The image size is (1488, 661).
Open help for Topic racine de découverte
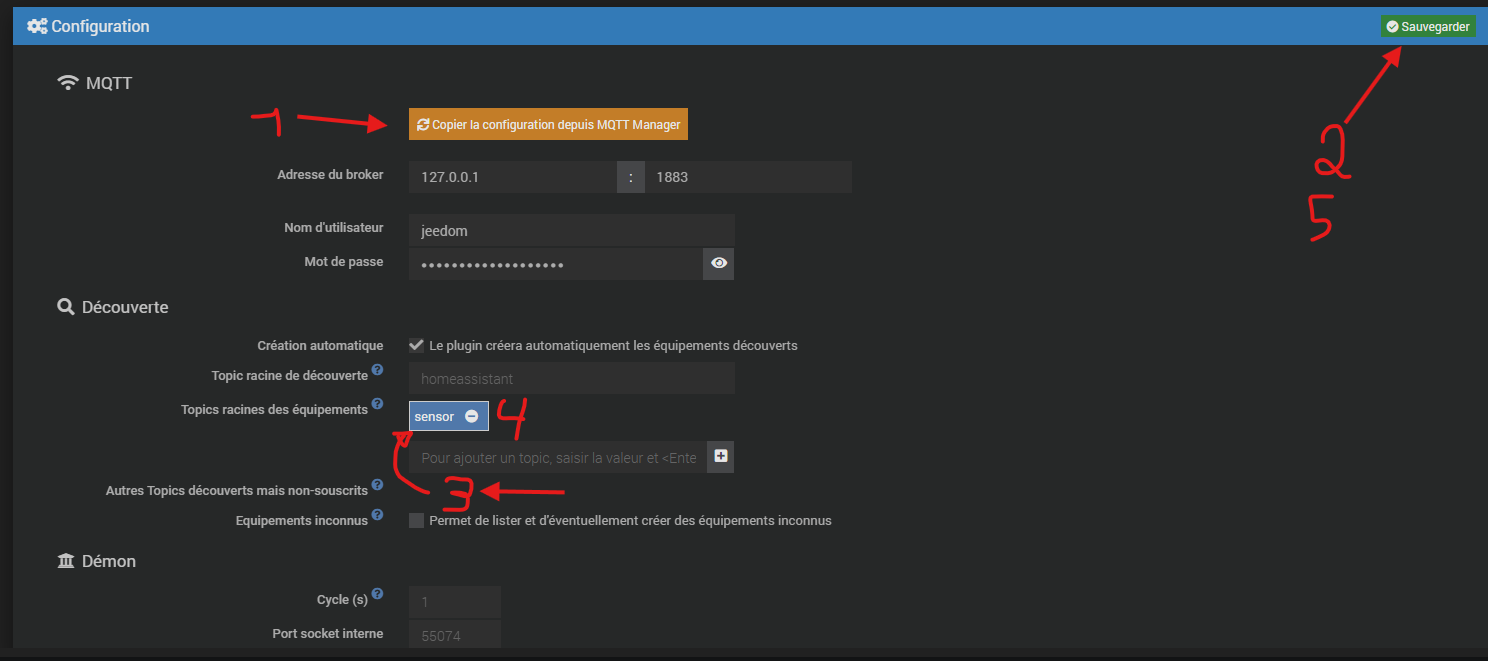[x=377, y=370]
